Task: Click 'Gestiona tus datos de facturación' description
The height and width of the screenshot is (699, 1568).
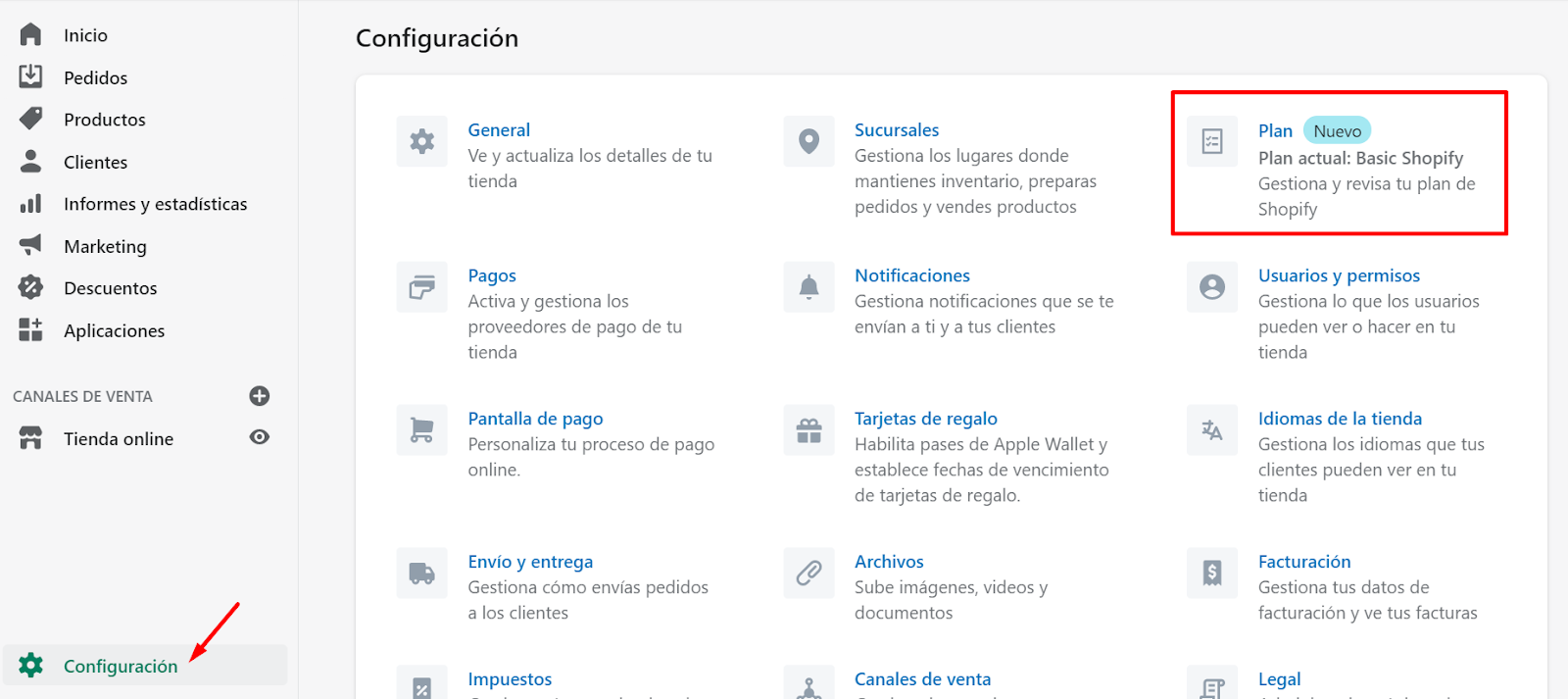Action: pyautogui.click(x=1367, y=600)
